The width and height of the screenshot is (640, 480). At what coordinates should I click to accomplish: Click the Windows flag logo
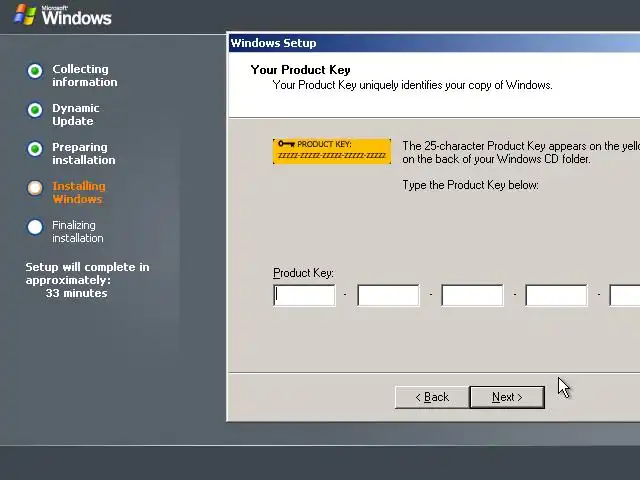point(25,15)
